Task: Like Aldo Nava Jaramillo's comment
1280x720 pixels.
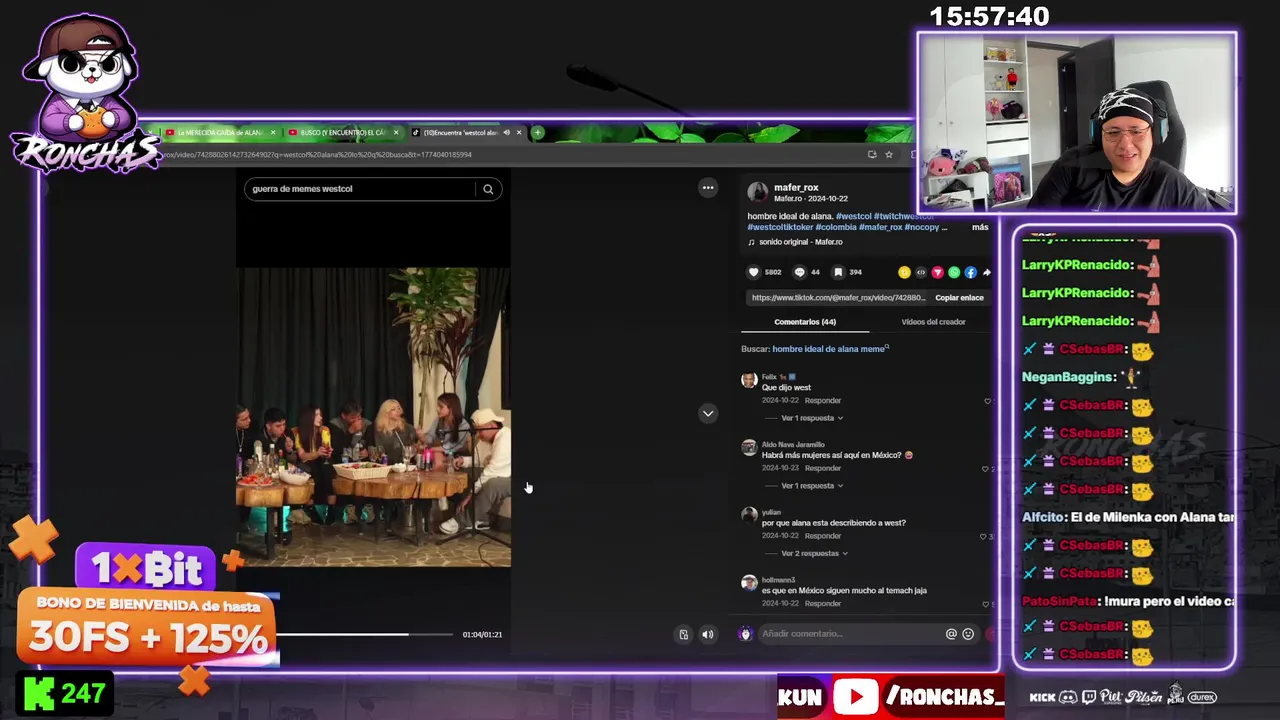Action: 985,468
